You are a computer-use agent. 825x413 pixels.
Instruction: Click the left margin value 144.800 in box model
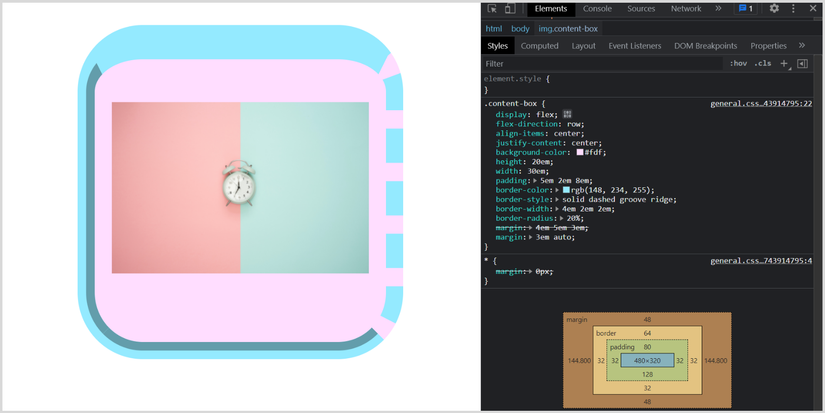click(579, 361)
